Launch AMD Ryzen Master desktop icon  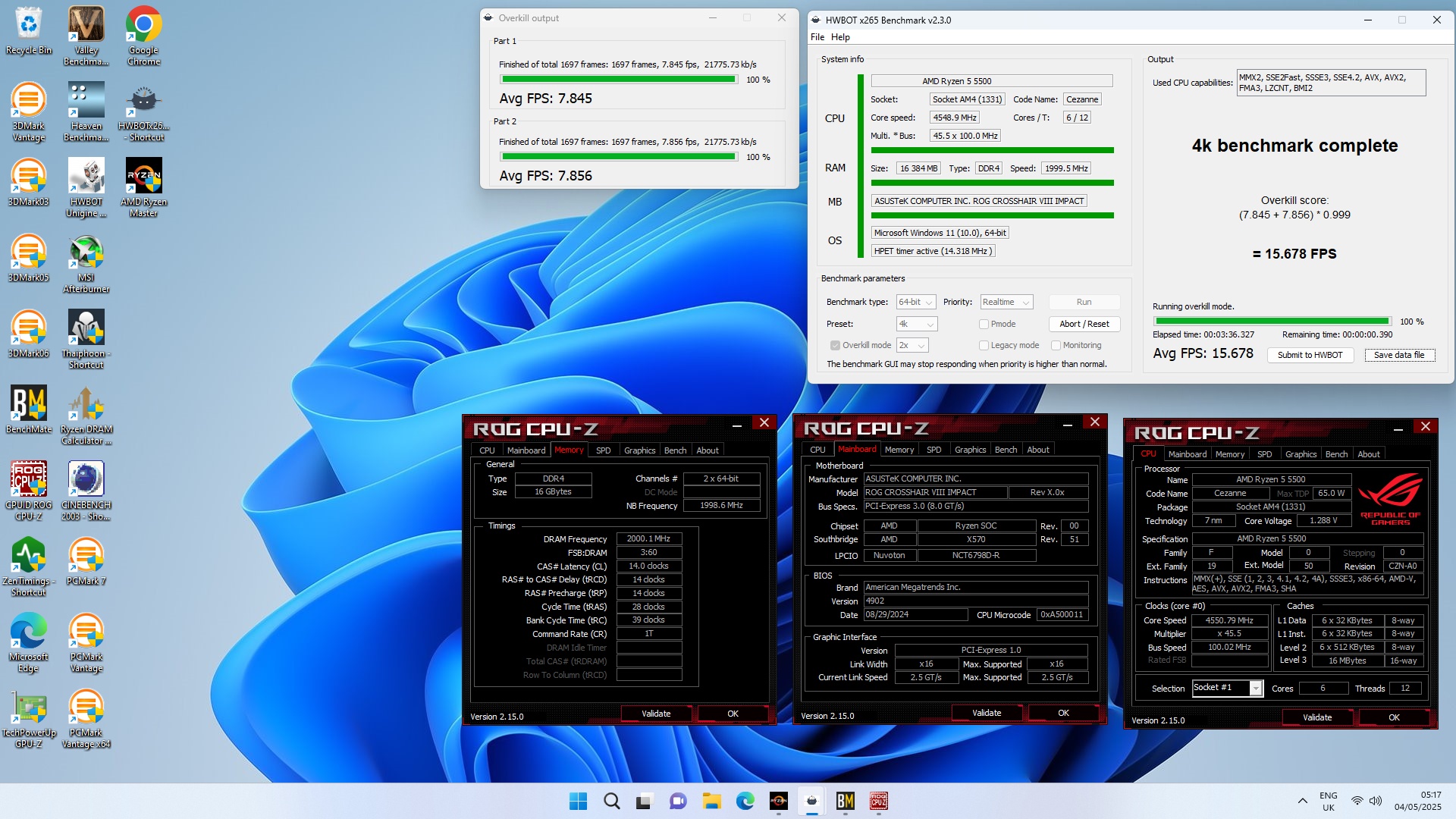143,187
